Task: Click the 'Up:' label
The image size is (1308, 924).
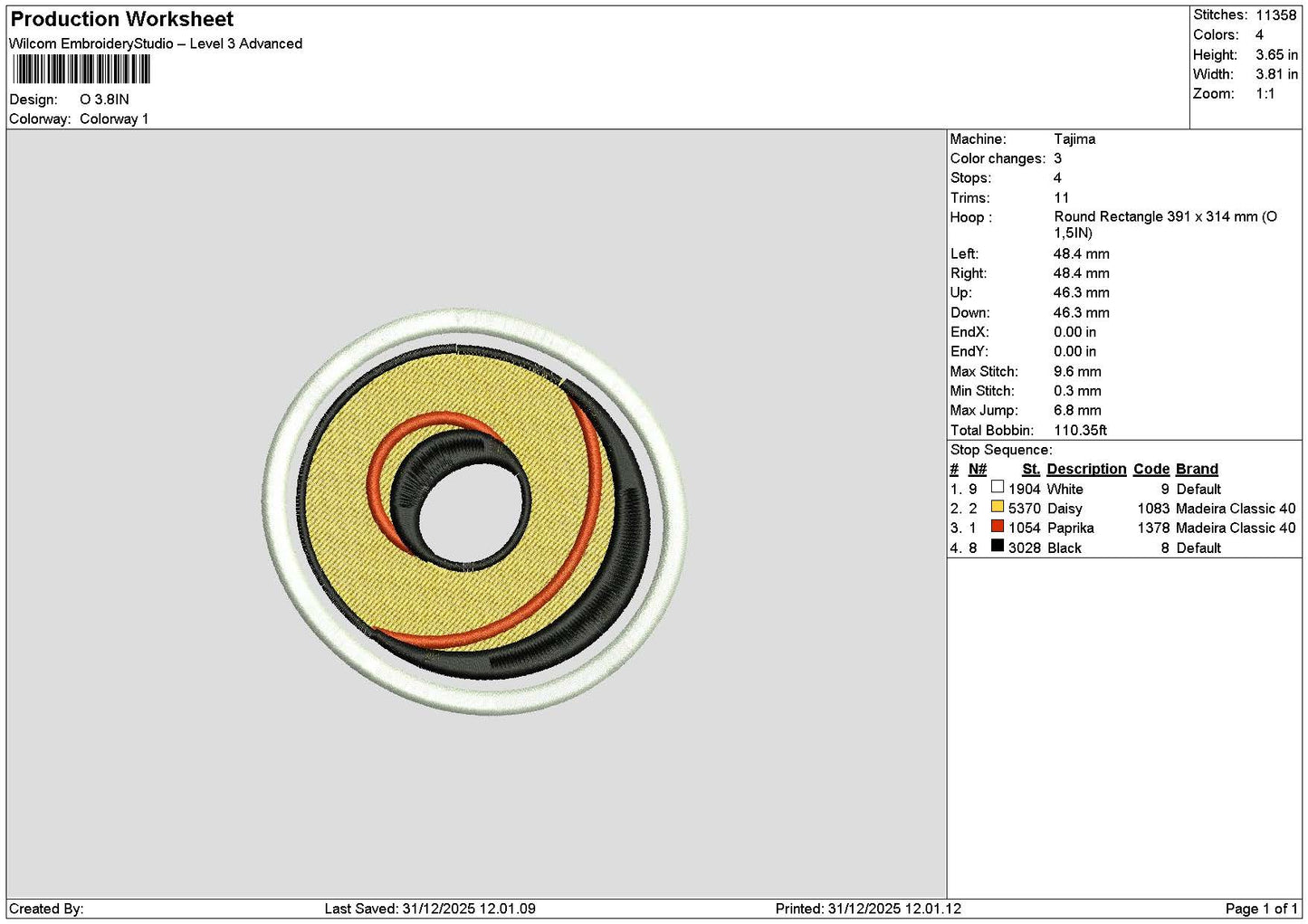Action: [961, 293]
